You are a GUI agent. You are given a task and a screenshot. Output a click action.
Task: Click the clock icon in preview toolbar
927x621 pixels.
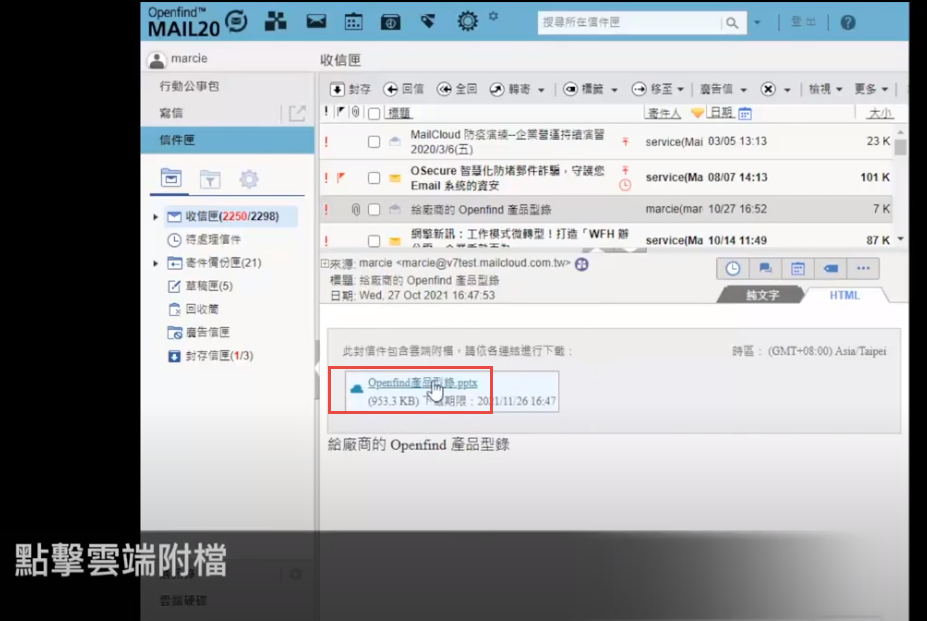[x=733, y=269]
